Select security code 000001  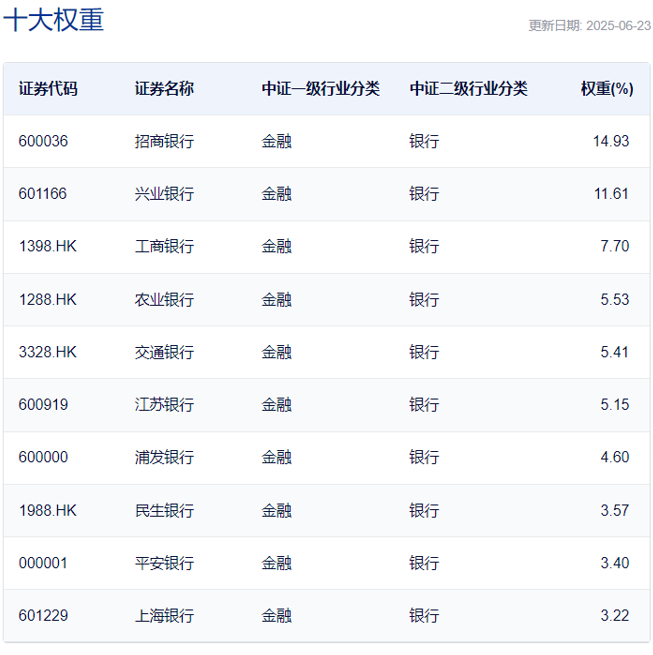[x=43, y=564]
